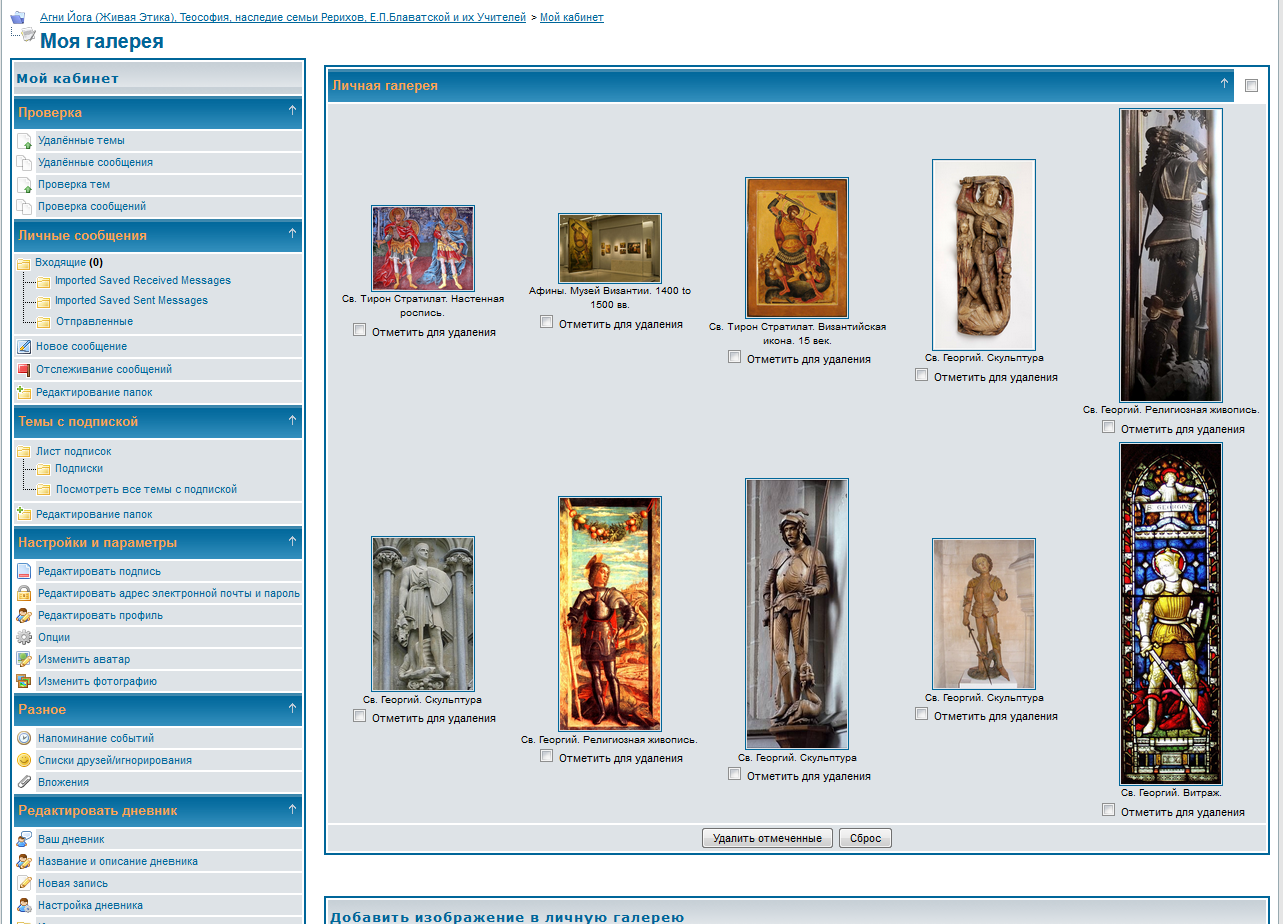Click the clock icon for Напоминание событий

click(x=25, y=739)
